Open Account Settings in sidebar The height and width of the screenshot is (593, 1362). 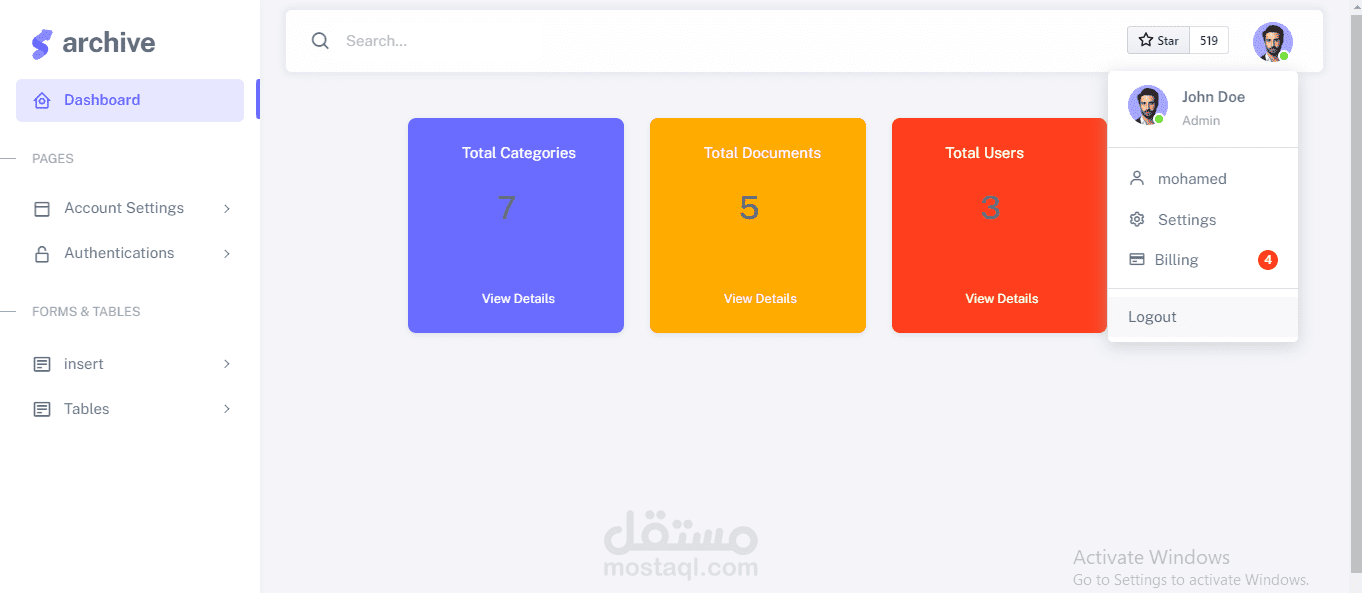tap(130, 209)
